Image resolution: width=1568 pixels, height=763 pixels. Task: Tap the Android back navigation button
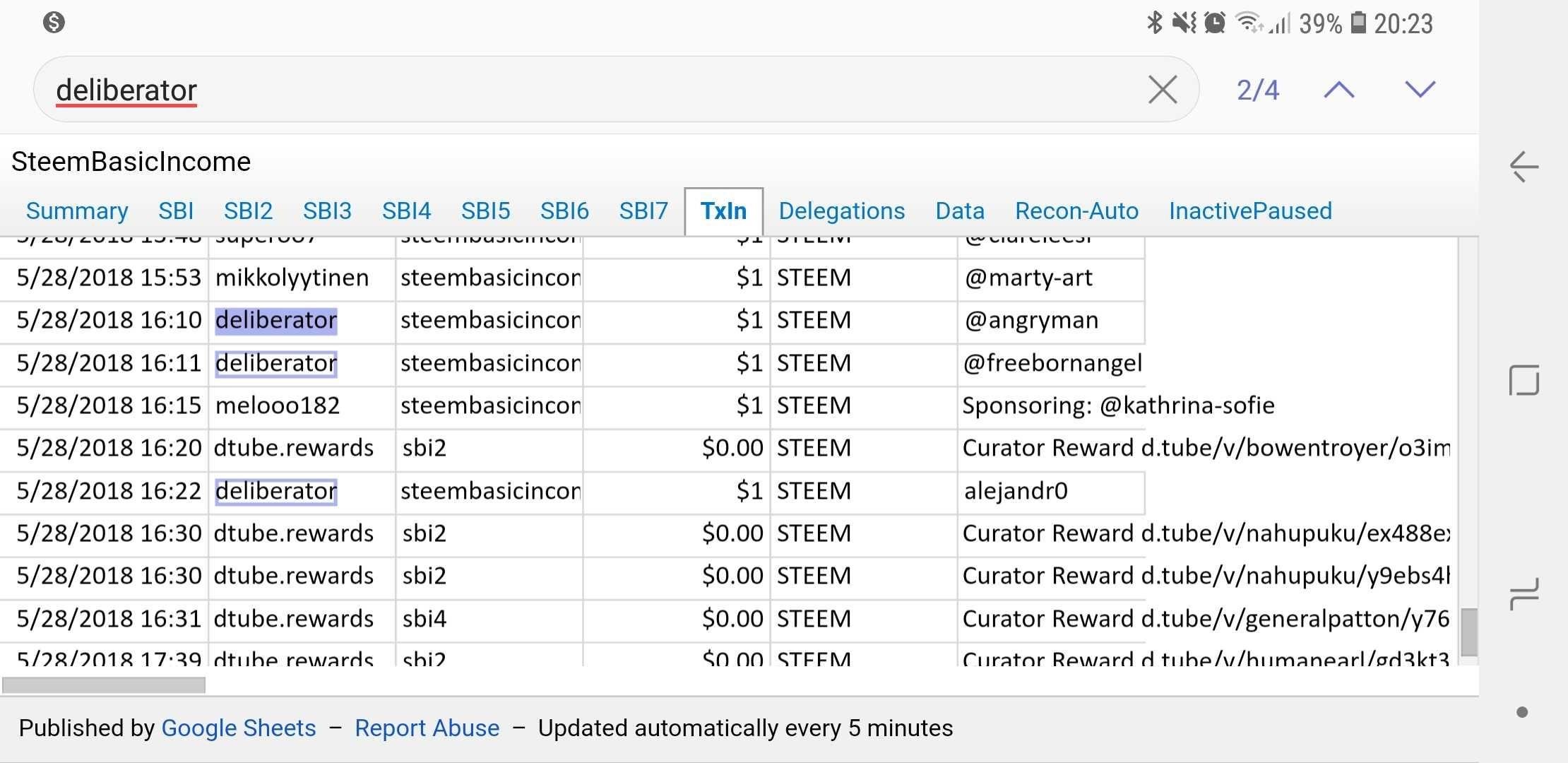(1524, 167)
